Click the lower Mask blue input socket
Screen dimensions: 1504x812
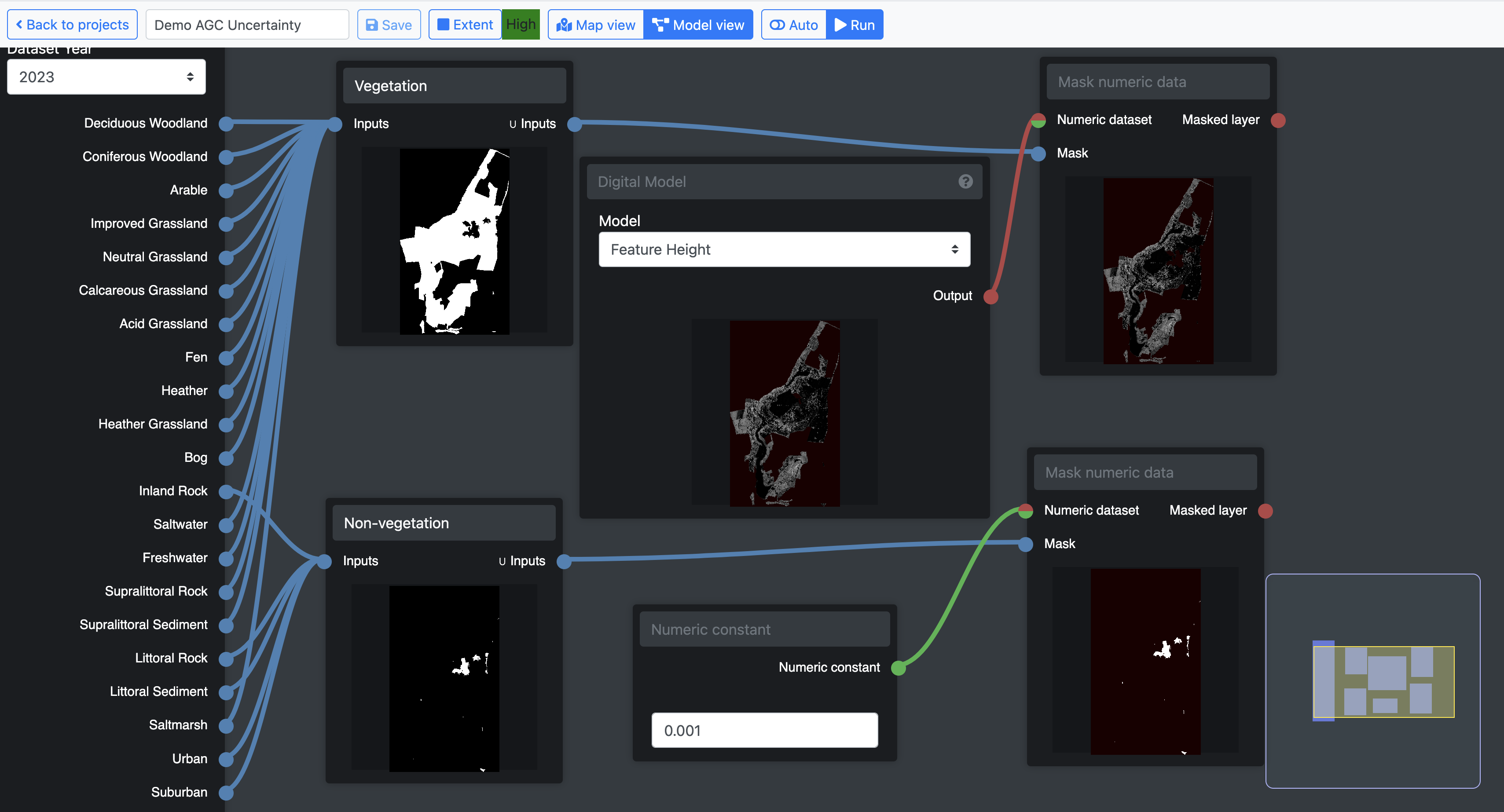[x=1025, y=544]
